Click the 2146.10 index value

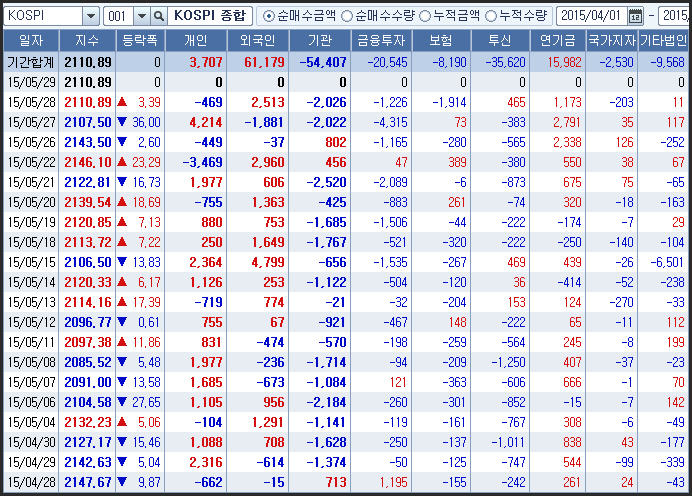coord(87,162)
